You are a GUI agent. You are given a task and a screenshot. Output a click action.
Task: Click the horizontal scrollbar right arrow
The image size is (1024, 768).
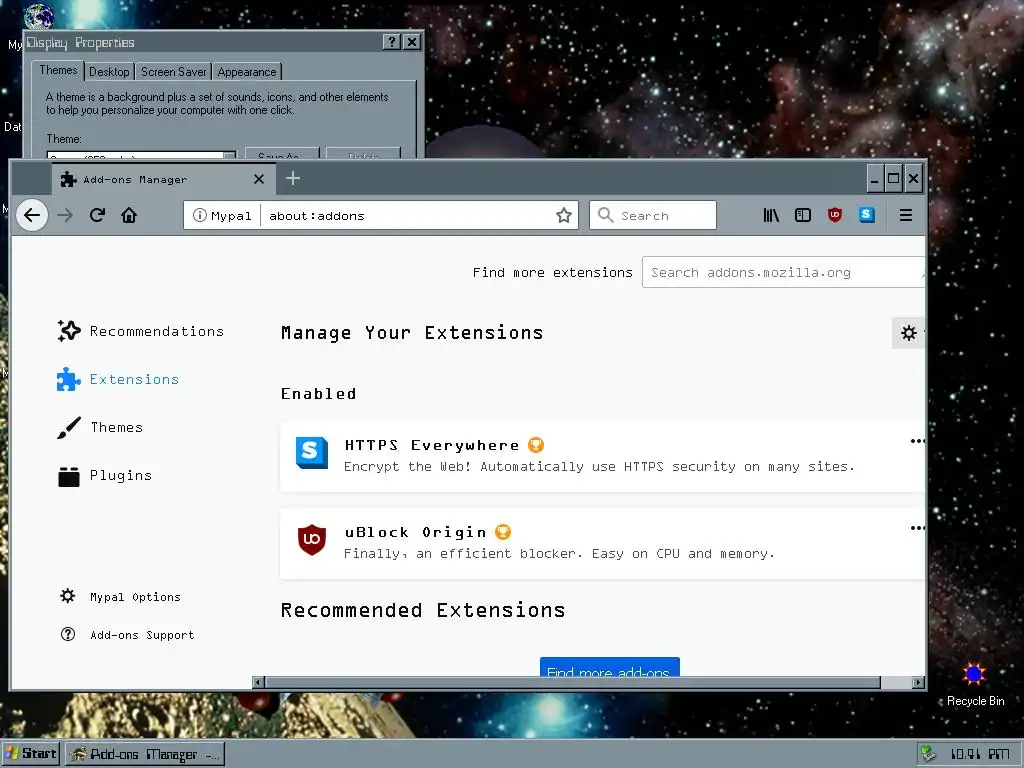(918, 682)
